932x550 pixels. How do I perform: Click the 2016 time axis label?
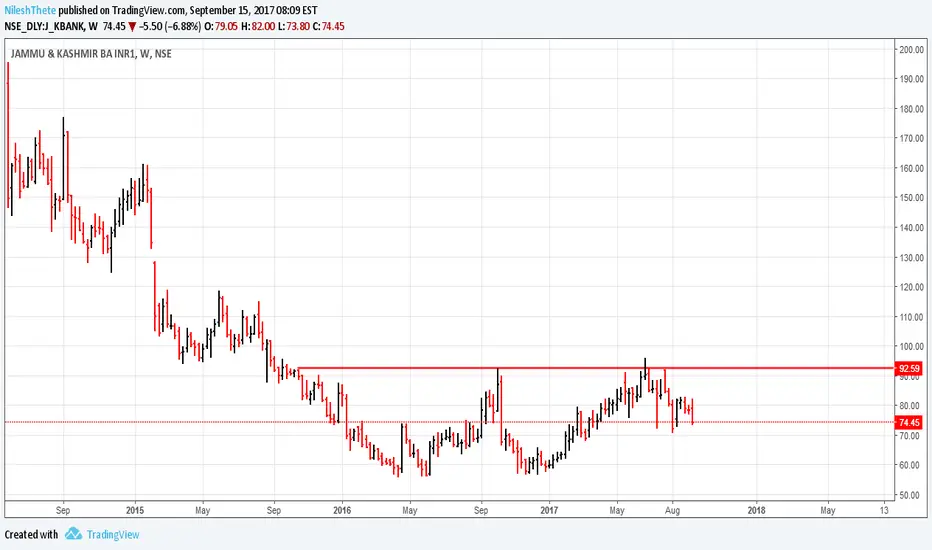tap(342, 510)
